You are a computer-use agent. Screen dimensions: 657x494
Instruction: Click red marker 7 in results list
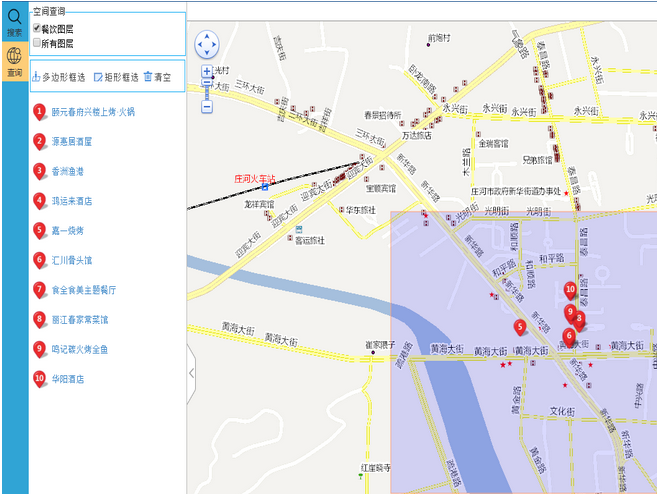click(x=39, y=290)
